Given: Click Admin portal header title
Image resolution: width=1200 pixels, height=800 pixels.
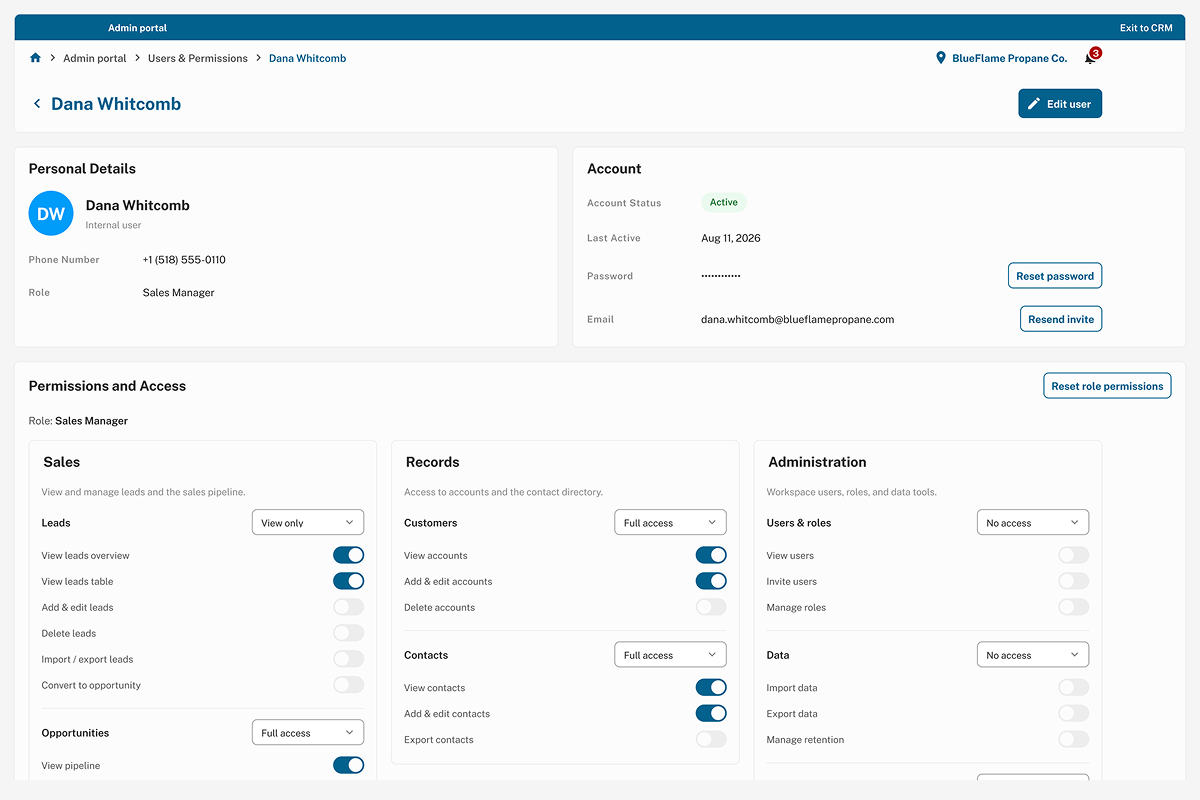Looking at the screenshot, I should coord(137,28).
